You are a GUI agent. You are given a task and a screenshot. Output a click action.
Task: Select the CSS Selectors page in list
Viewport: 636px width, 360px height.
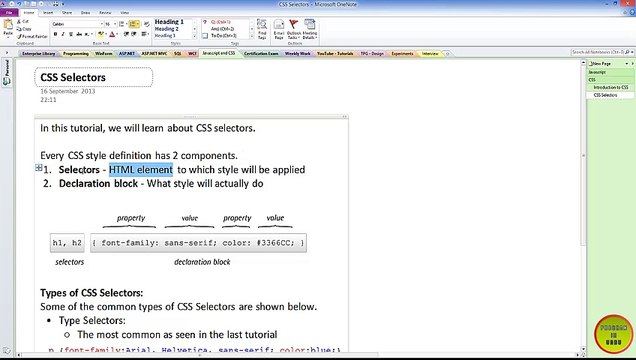[610, 95]
